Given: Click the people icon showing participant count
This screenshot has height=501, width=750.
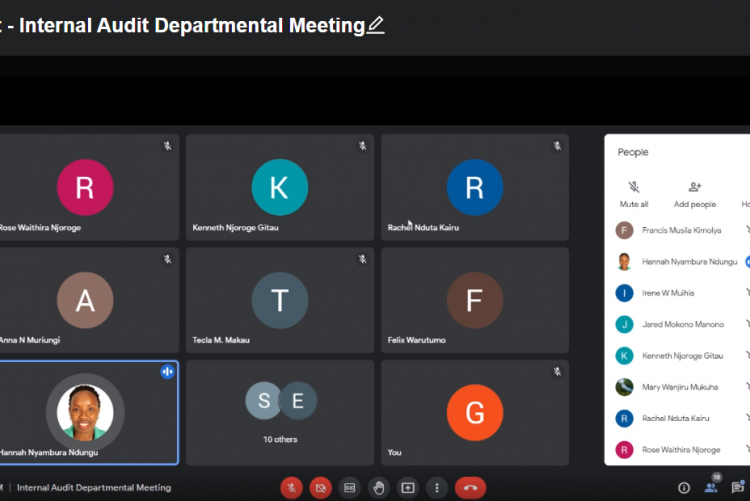Looking at the screenshot, I should [x=712, y=487].
